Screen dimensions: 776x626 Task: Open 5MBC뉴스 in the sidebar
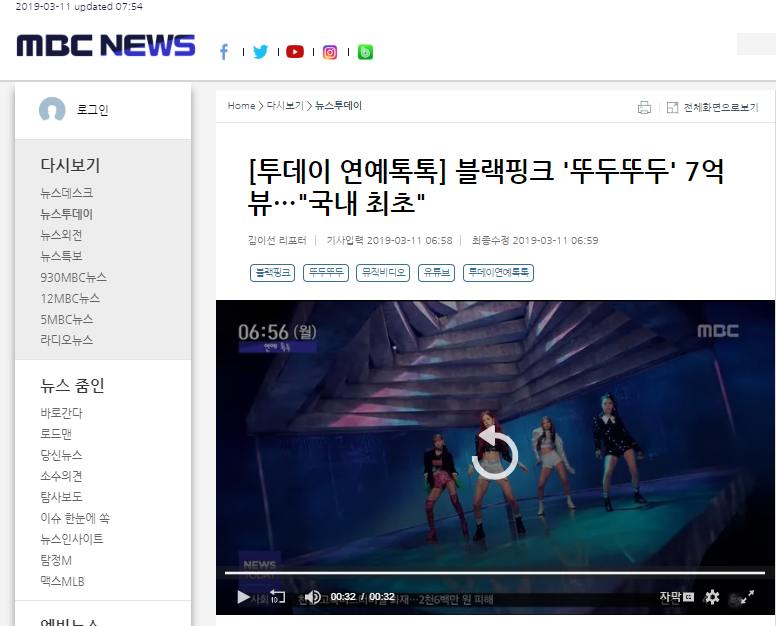click(x=67, y=320)
